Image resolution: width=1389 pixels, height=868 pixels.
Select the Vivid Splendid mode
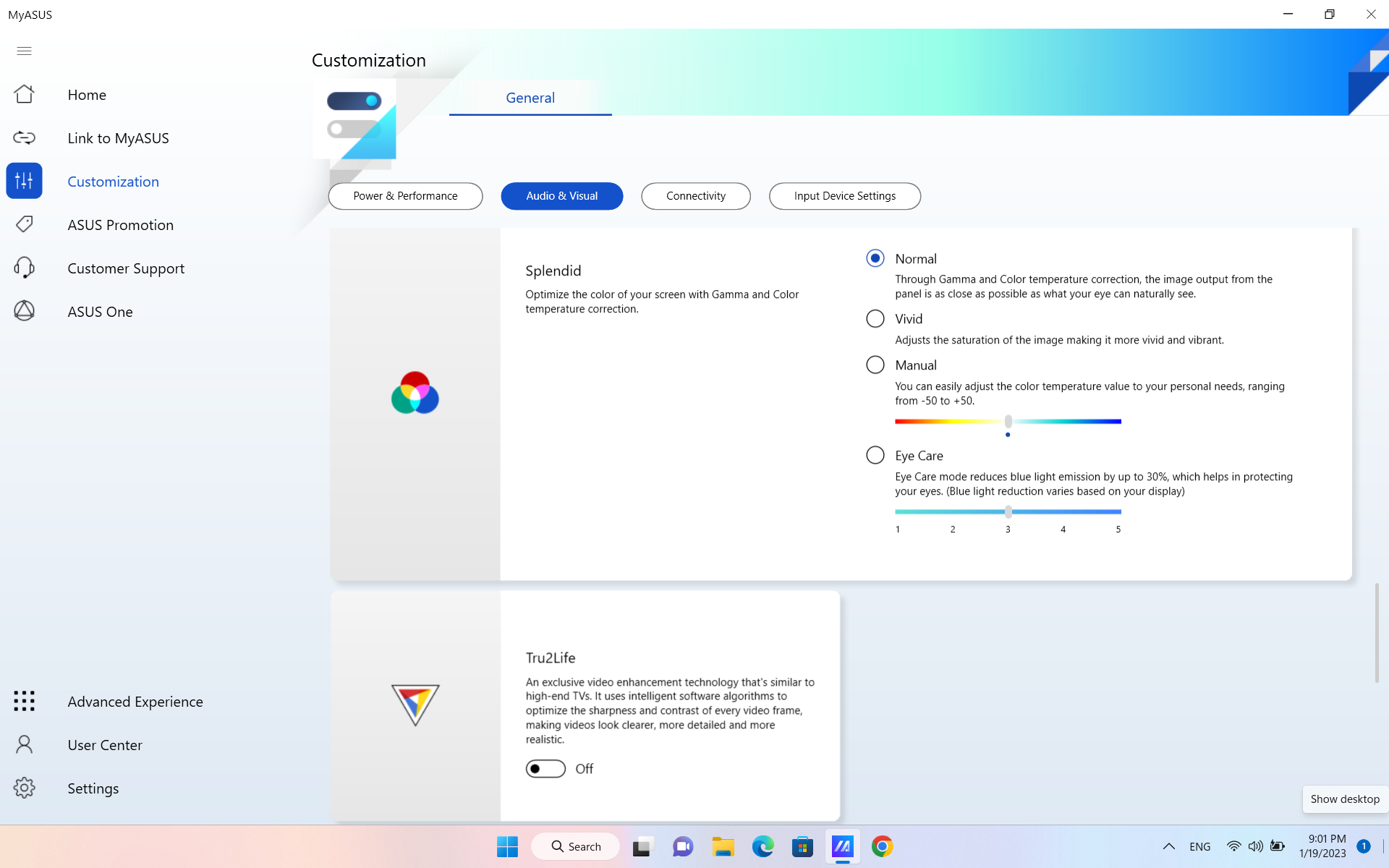pyautogui.click(x=875, y=318)
